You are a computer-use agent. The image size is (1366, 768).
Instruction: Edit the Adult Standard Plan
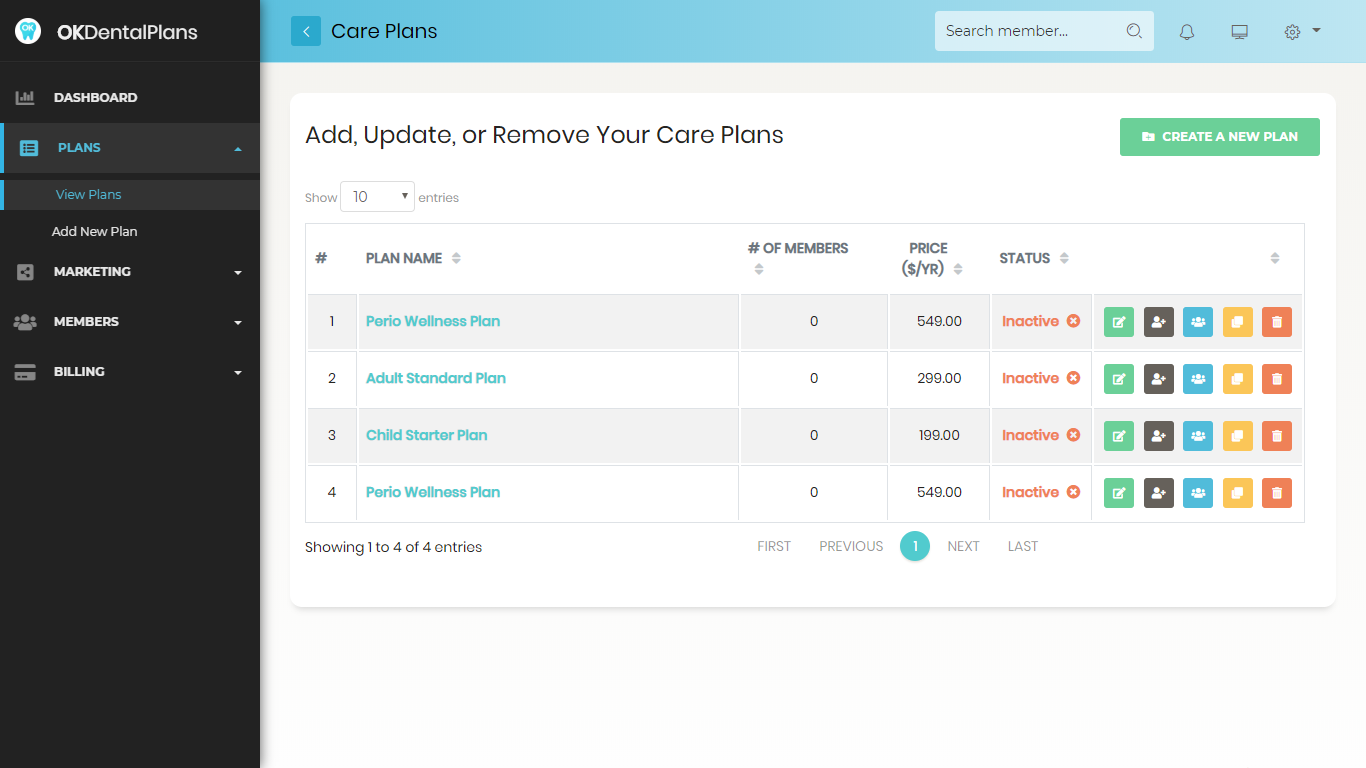(1119, 379)
